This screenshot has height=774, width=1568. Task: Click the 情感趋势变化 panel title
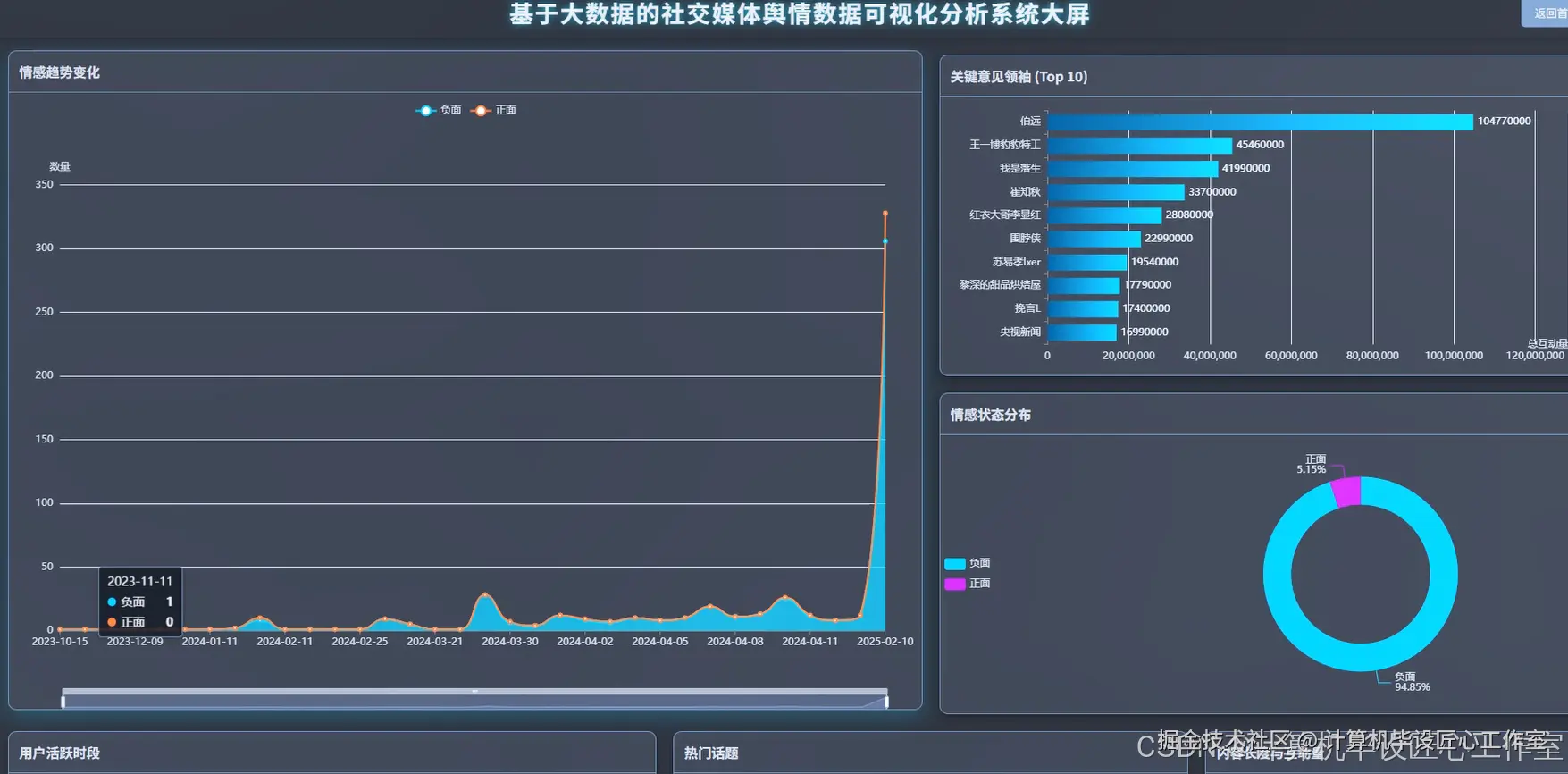pos(59,72)
